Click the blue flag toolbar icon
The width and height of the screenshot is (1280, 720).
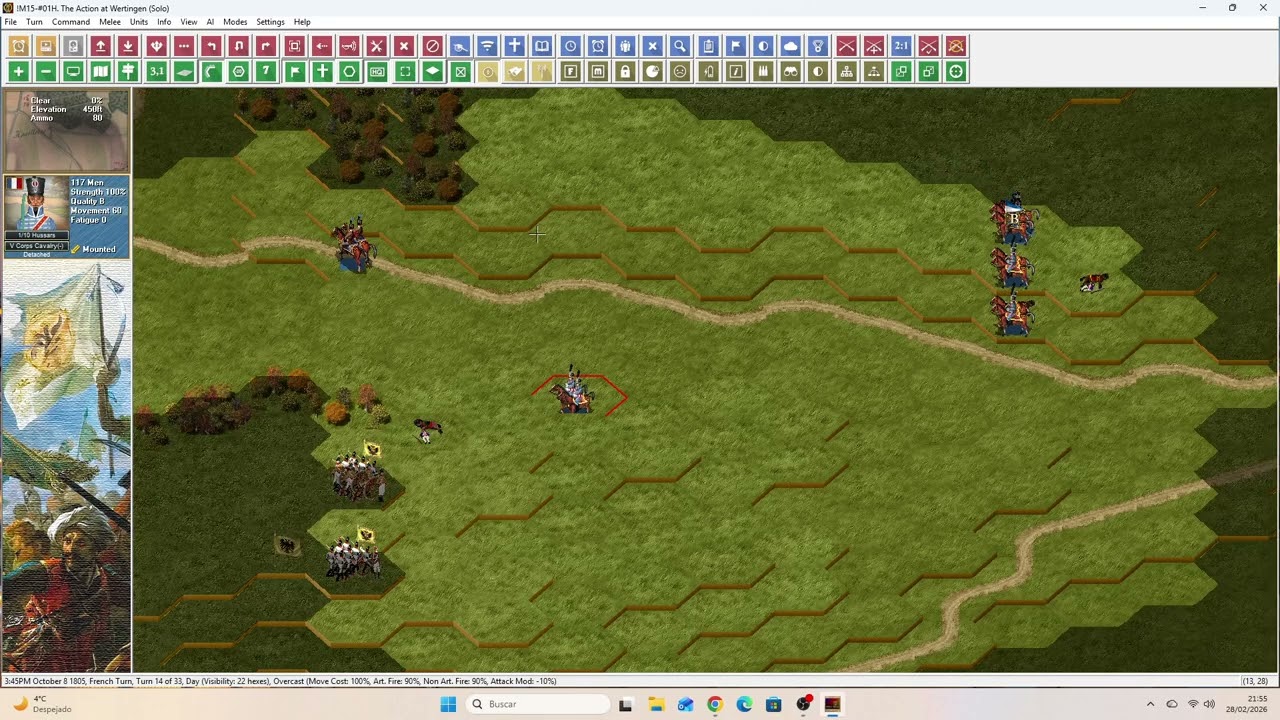(x=736, y=46)
